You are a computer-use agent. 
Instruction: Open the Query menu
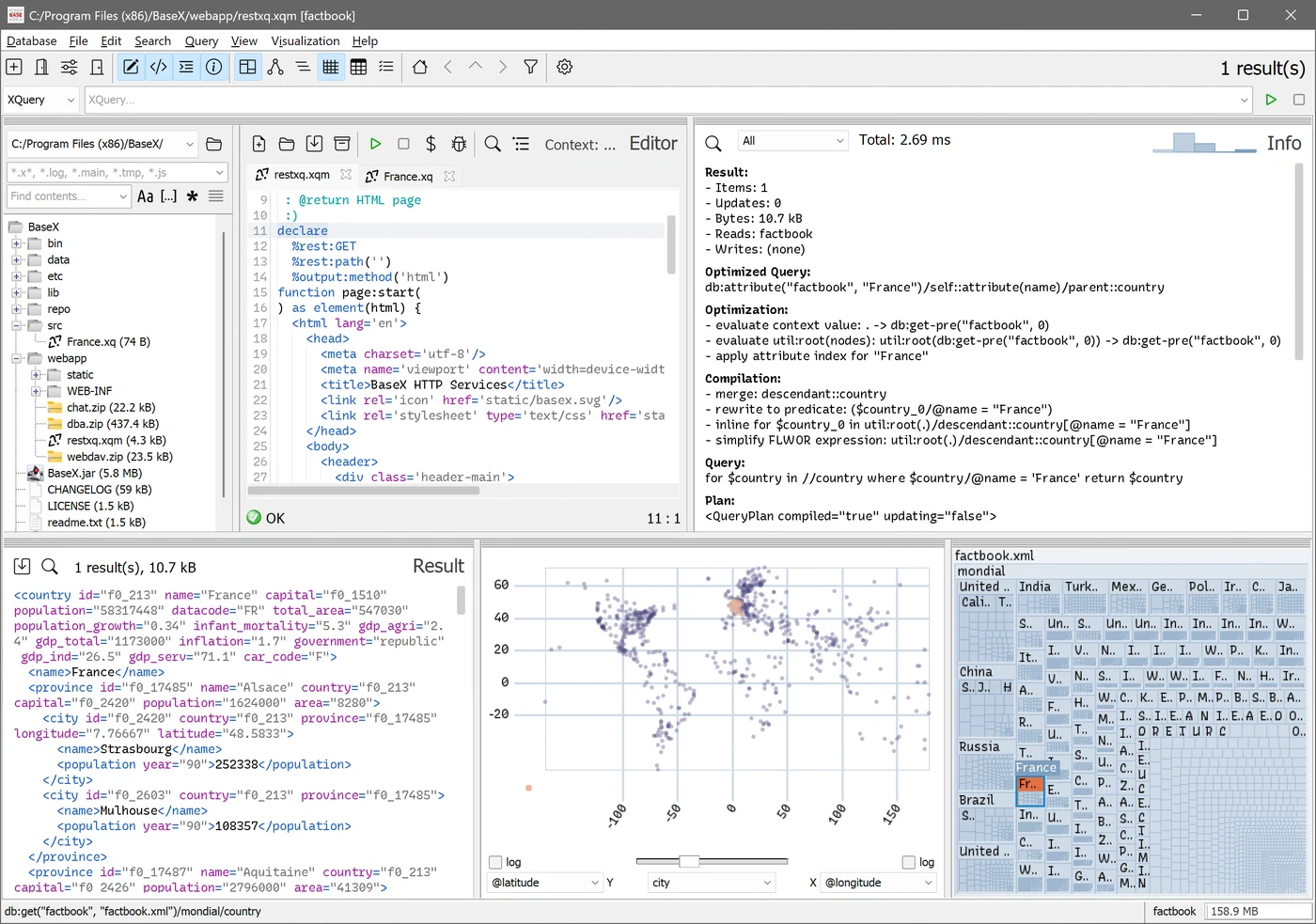tap(201, 40)
